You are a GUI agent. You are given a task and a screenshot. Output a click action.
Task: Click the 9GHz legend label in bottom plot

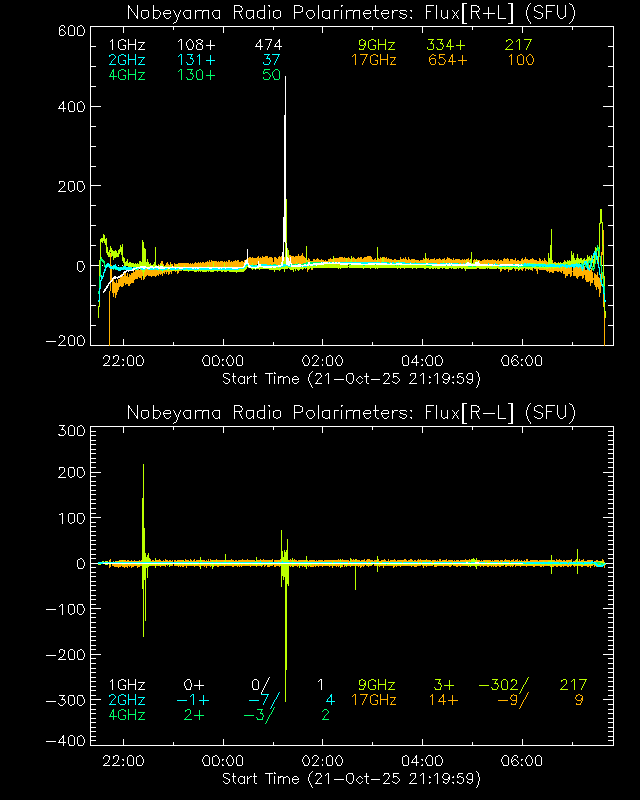[377, 685]
